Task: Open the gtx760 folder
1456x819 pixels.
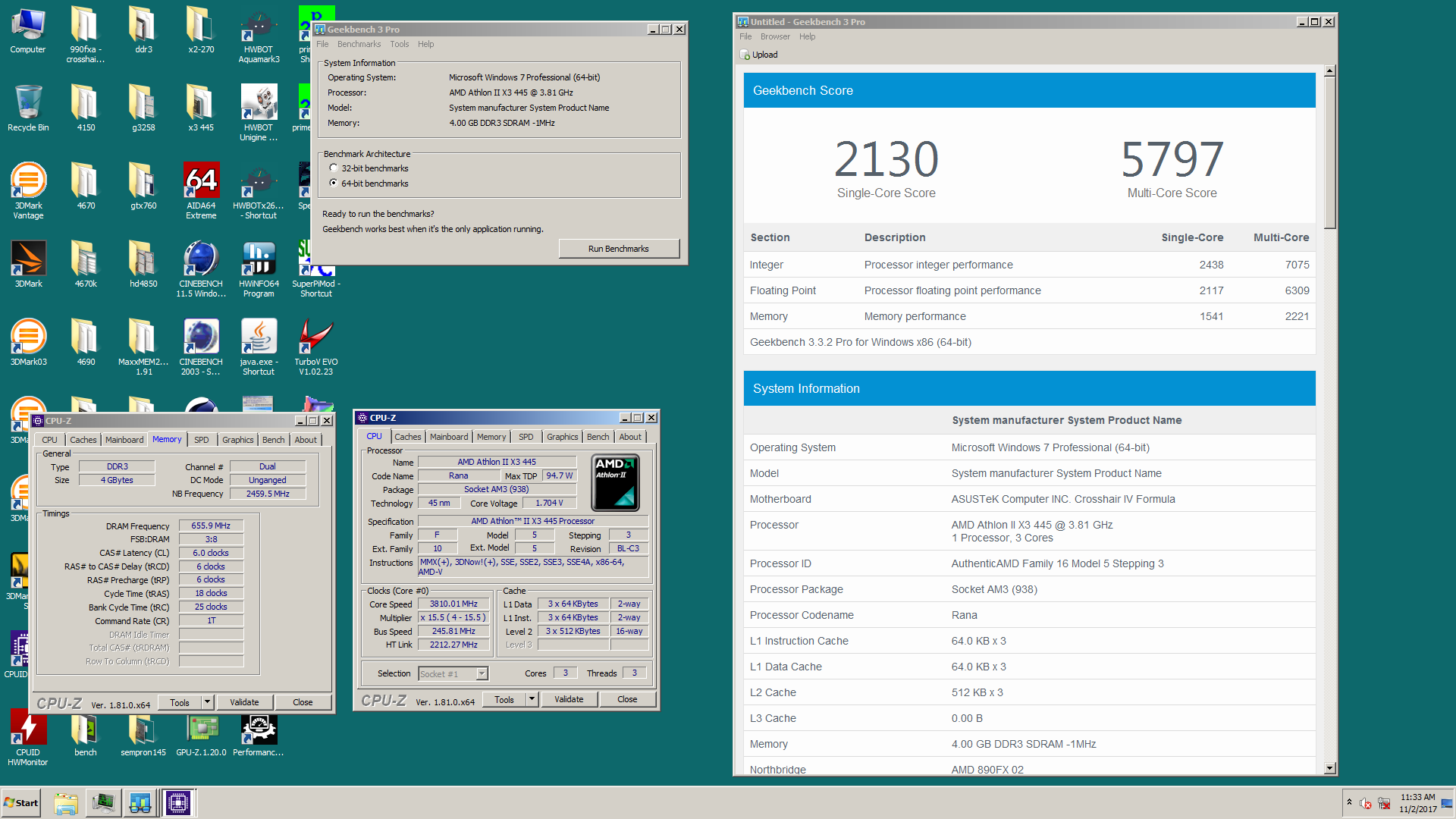Action: [x=143, y=187]
